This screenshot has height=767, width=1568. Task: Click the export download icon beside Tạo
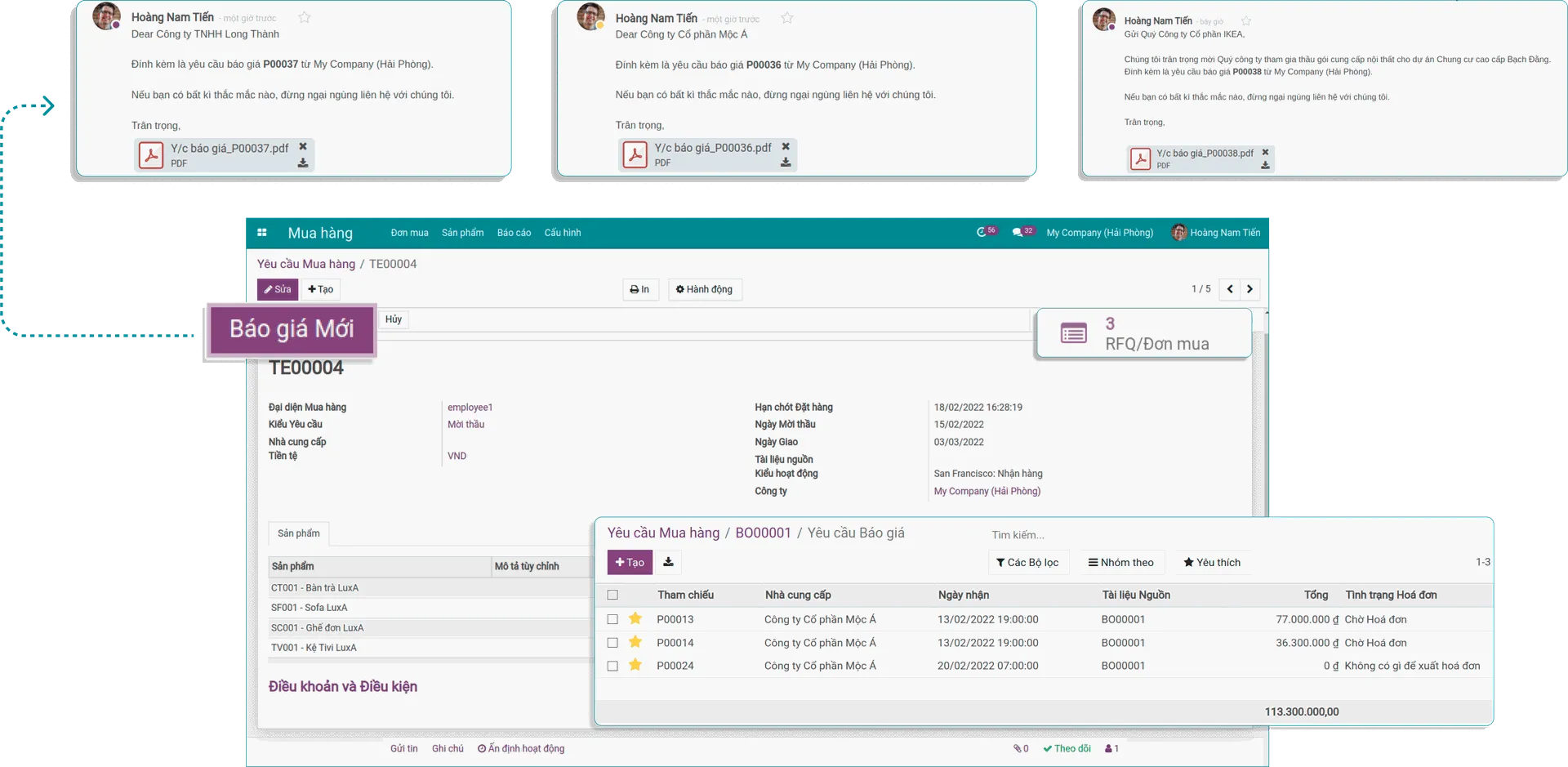pyautogui.click(x=668, y=562)
